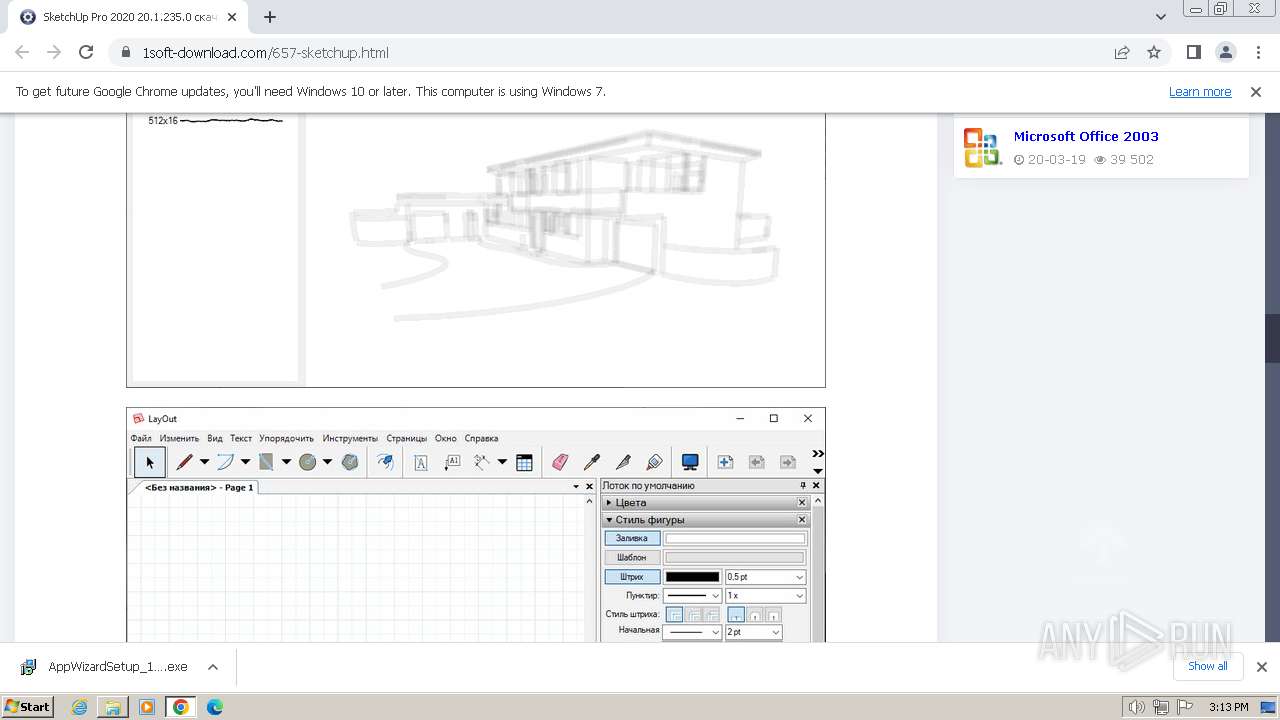
Task: Open the Изменить menu
Action: pos(180,438)
